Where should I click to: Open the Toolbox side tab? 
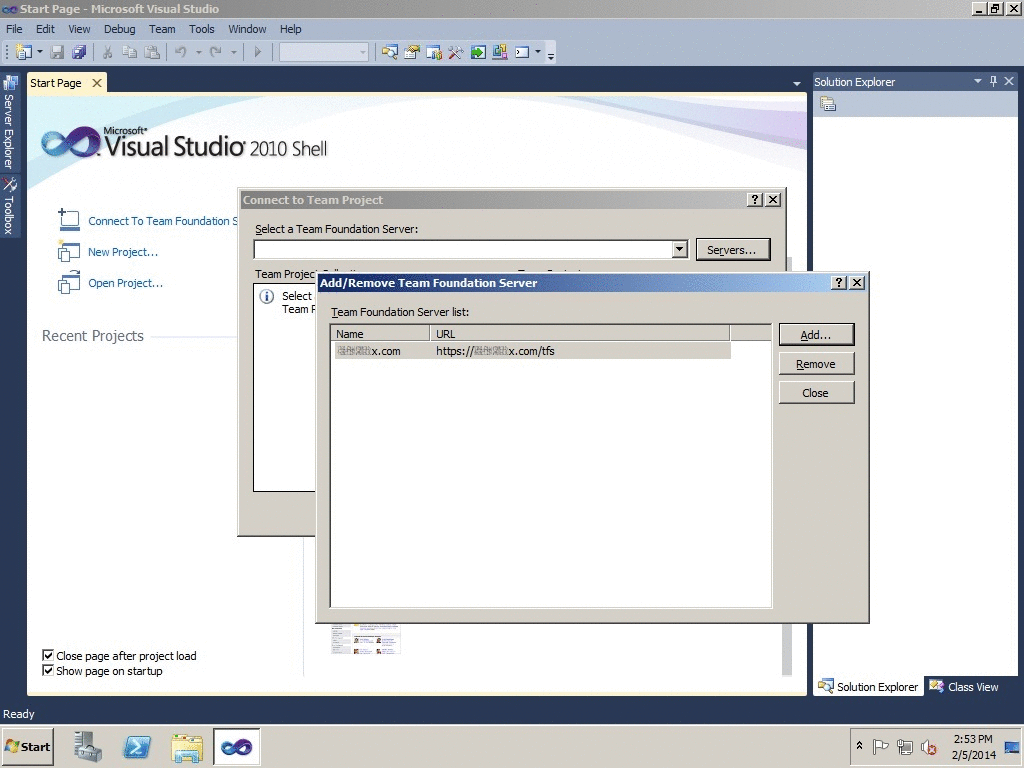(x=9, y=206)
